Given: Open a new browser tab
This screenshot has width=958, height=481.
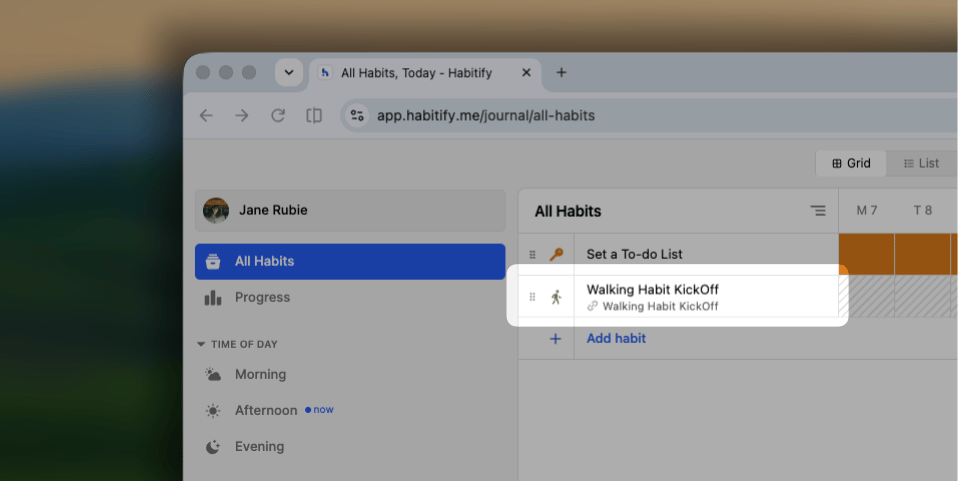Looking at the screenshot, I should [x=561, y=73].
